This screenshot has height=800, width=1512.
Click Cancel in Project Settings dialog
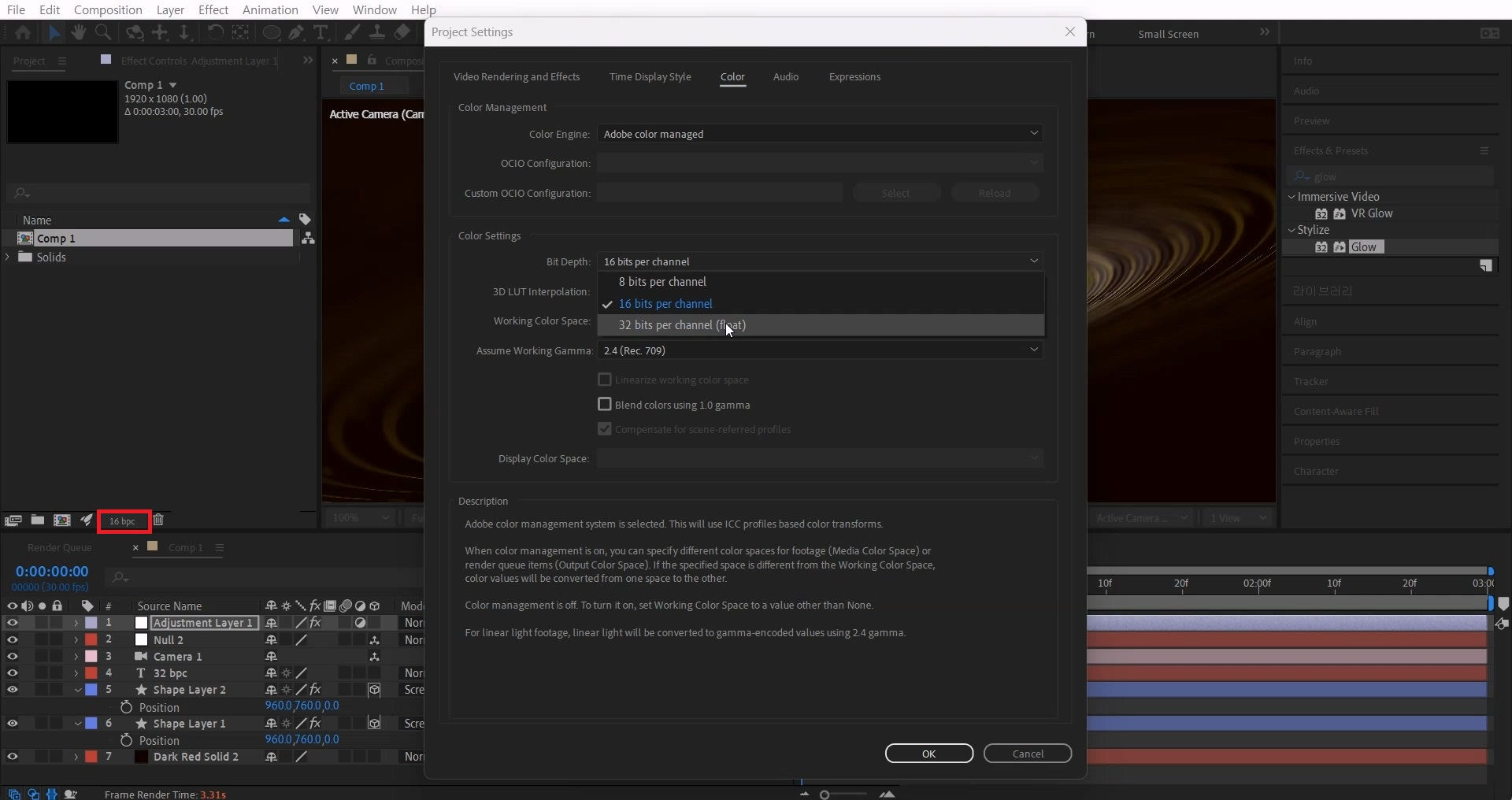(x=1028, y=754)
